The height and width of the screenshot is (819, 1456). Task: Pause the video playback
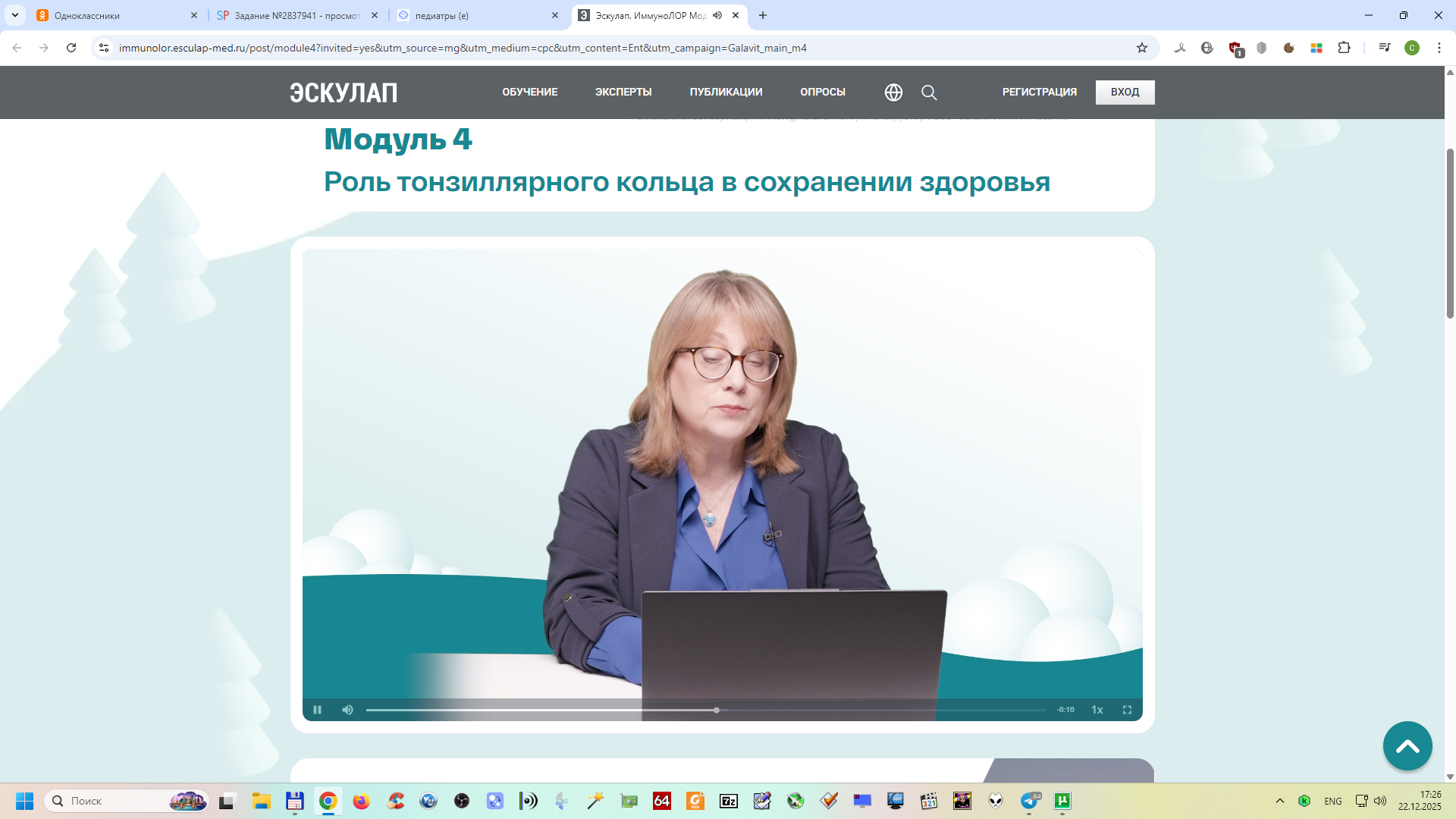(317, 710)
